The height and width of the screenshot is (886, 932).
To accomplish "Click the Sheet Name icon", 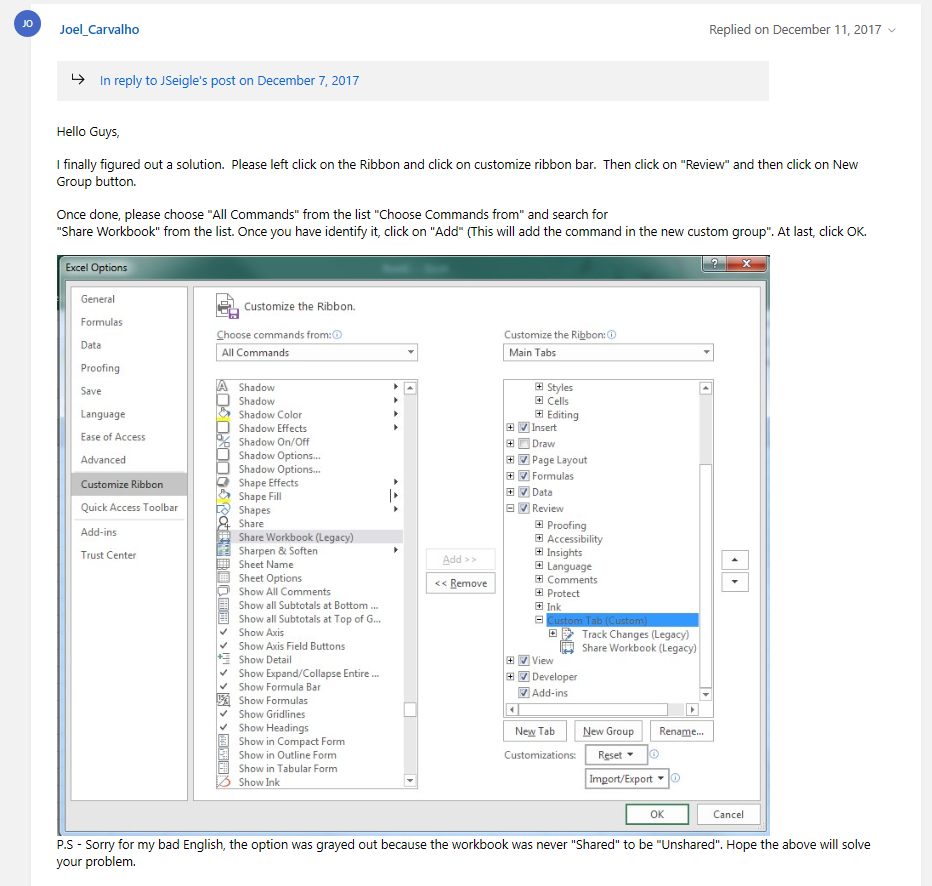I will coord(223,564).
